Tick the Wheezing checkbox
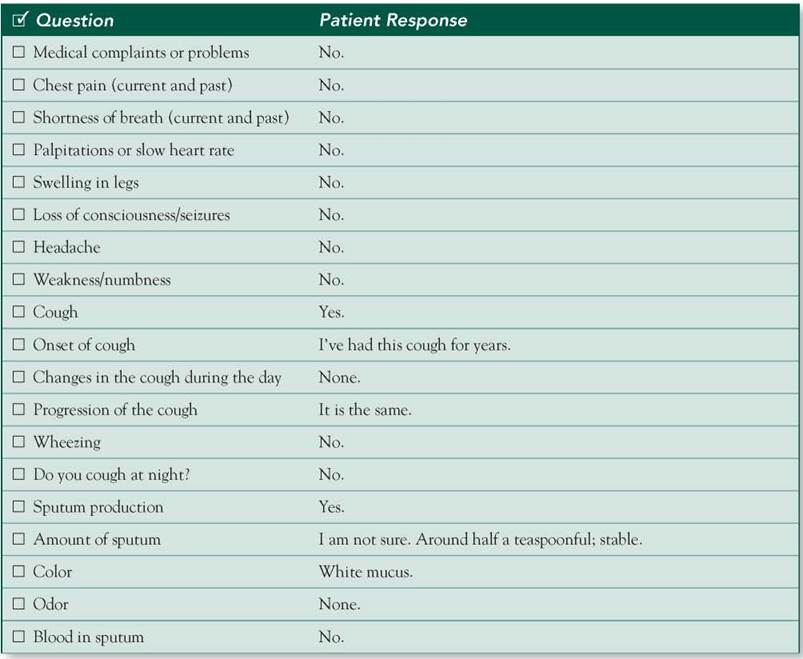 [x=18, y=441]
